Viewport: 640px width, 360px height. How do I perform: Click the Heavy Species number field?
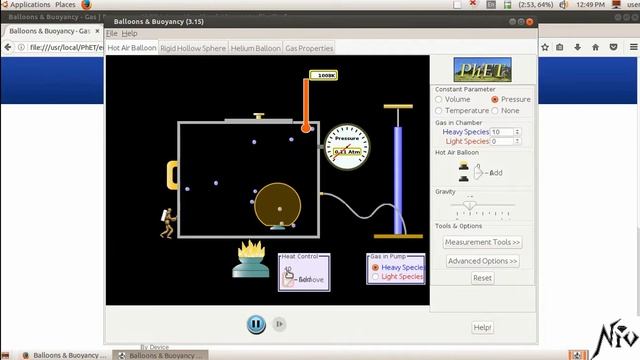click(x=502, y=132)
